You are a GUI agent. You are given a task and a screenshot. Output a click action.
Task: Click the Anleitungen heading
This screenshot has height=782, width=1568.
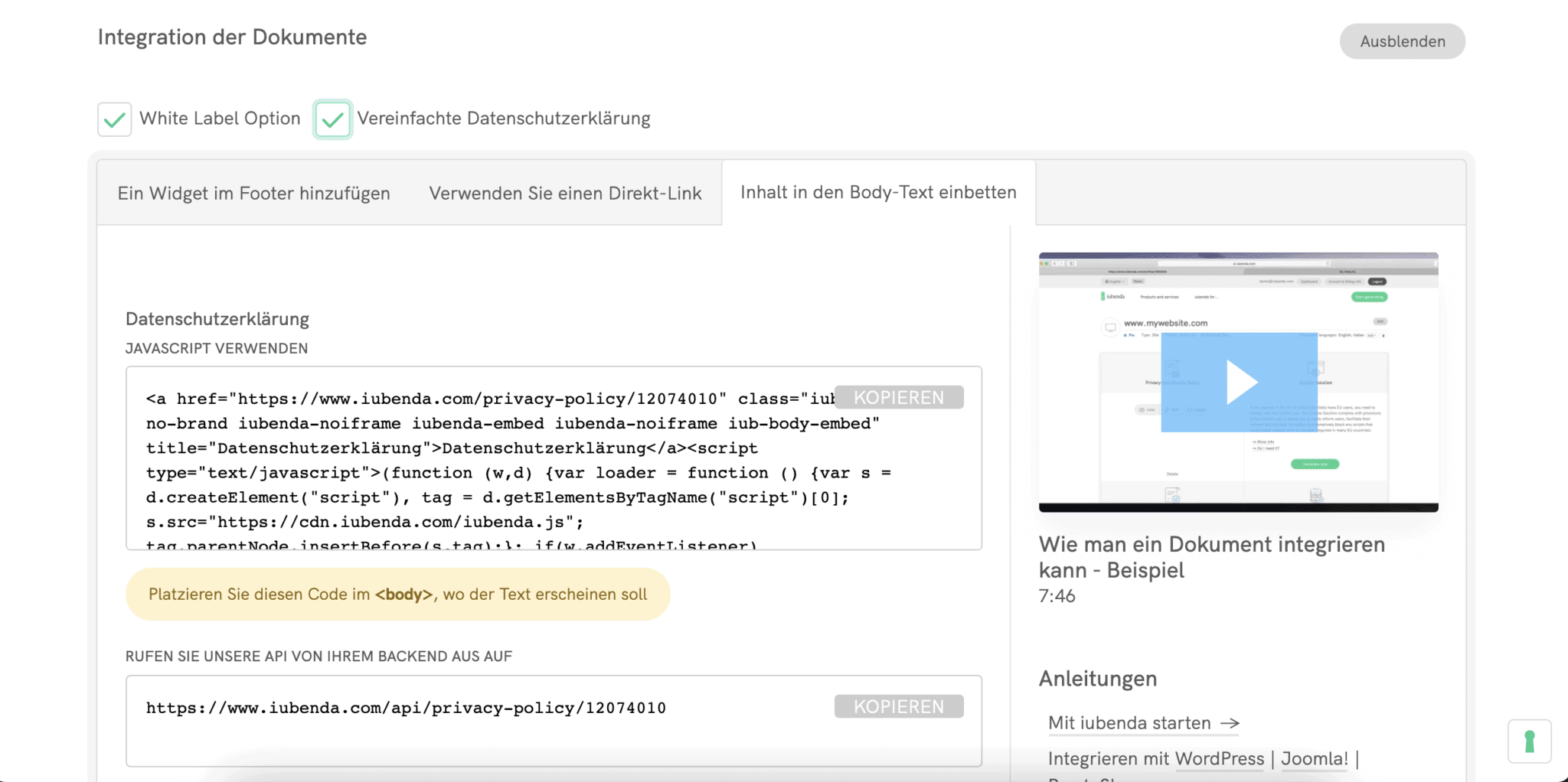(x=1098, y=679)
